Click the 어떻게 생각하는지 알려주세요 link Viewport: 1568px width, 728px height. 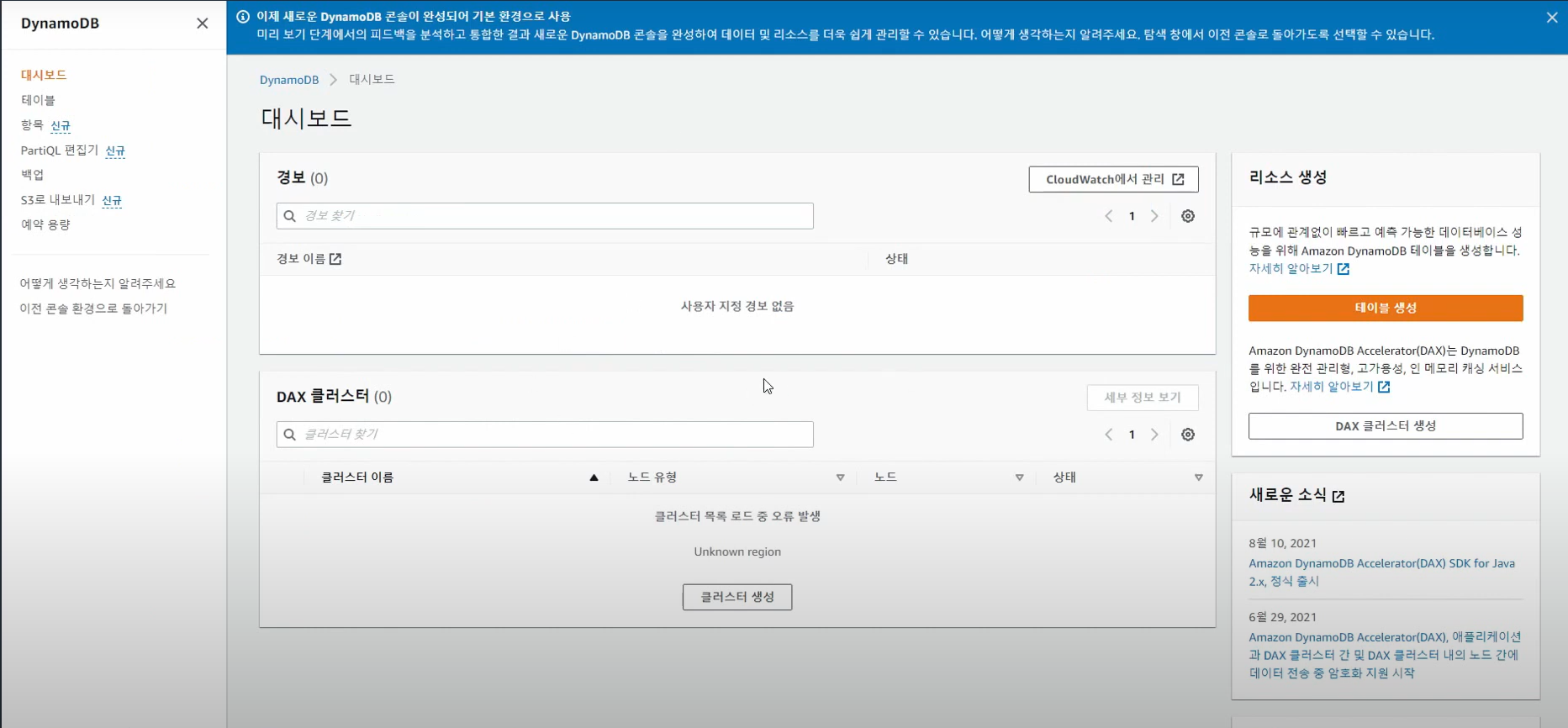click(x=98, y=283)
